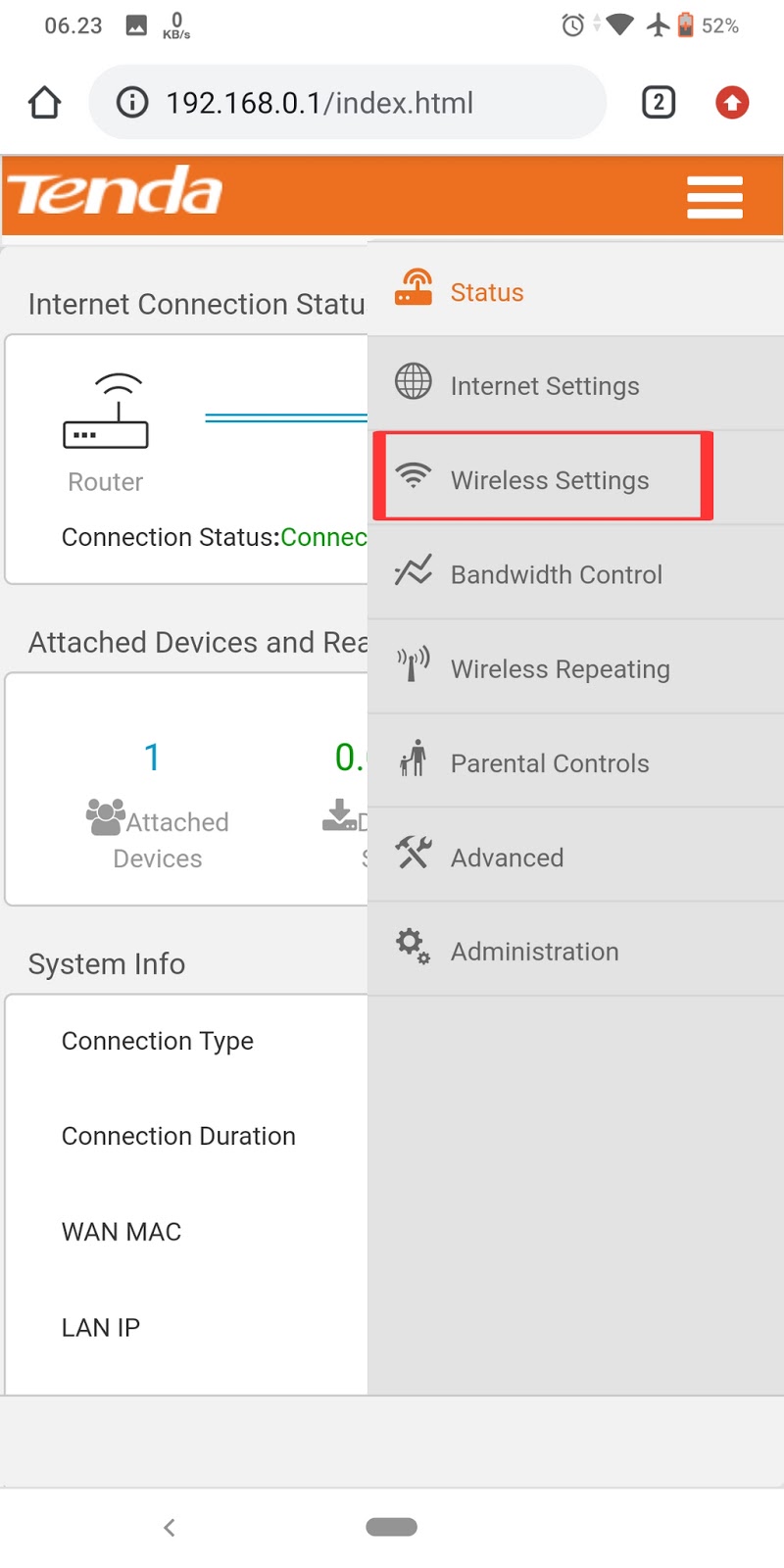Click the Internet Settings globe icon
This screenshot has width=784, height=1568.
[x=414, y=382]
